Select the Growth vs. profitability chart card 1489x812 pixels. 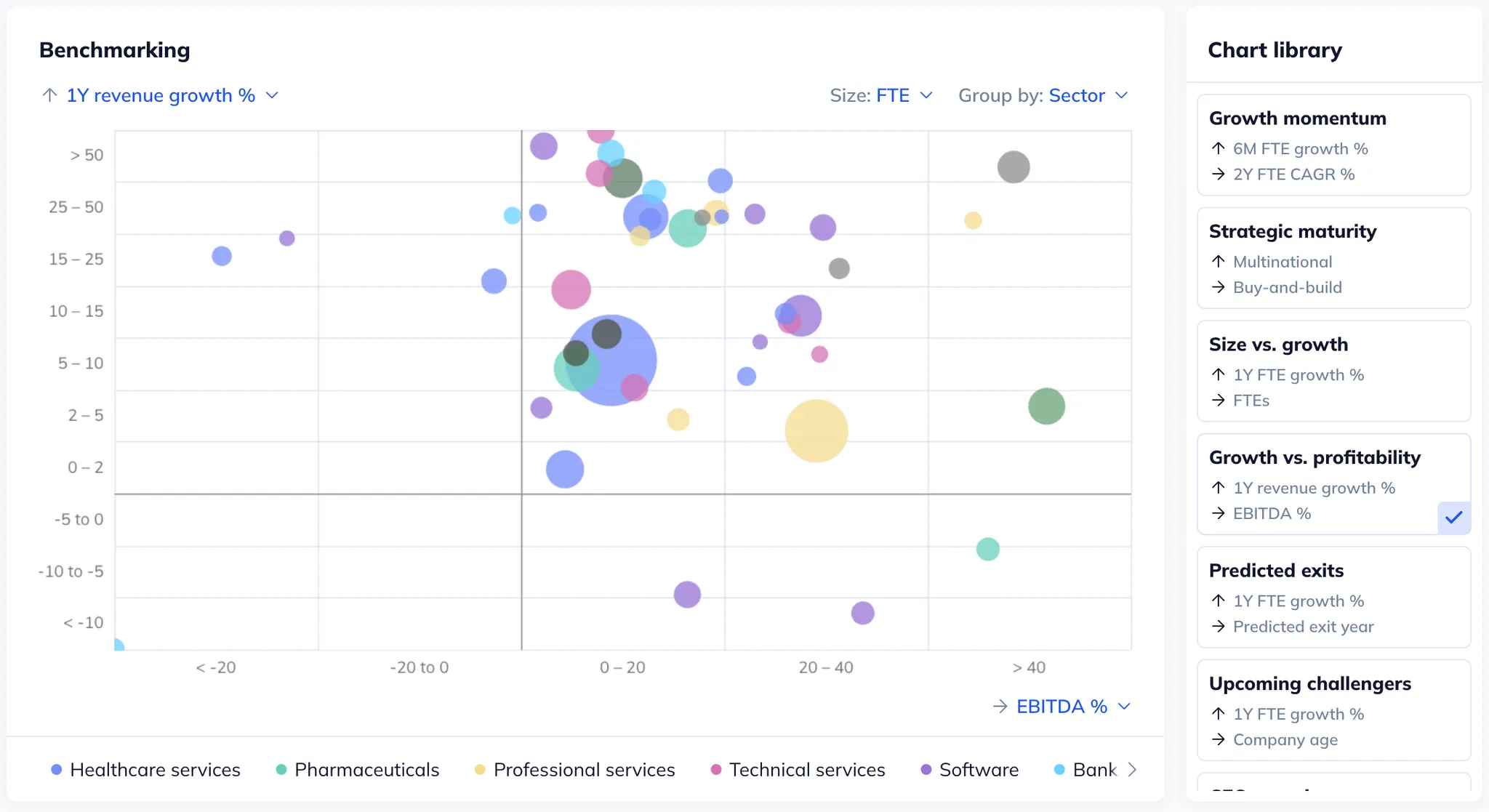pyautogui.click(x=1333, y=484)
